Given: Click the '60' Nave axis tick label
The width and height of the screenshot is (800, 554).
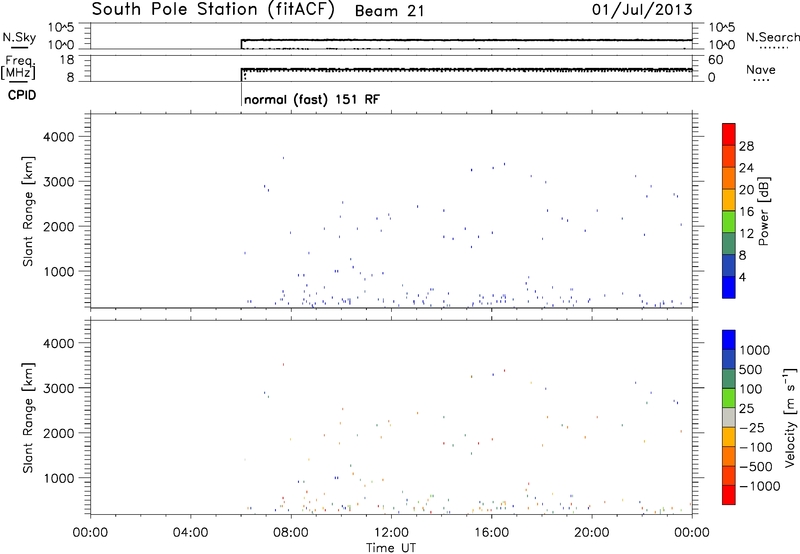Looking at the screenshot, I should coord(715,60).
